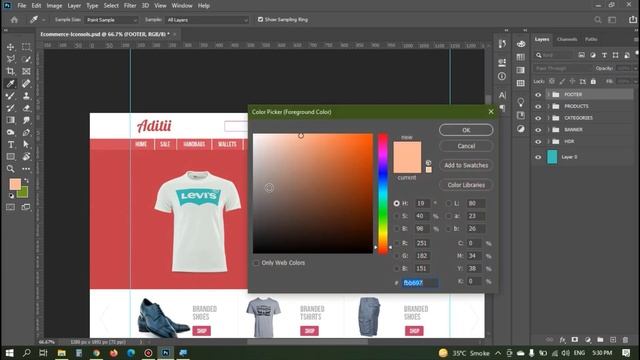Screen dimensions: 640x360
Task: Select the Dodge tool
Action: pos(11,133)
